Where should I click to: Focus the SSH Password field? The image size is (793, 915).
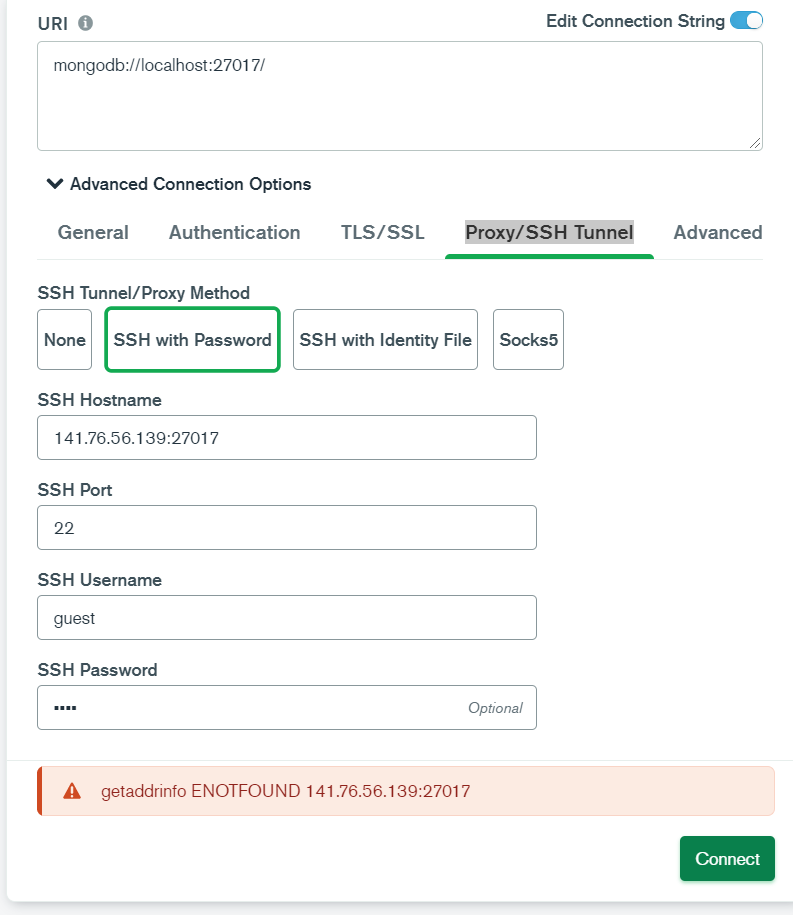pos(250,708)
